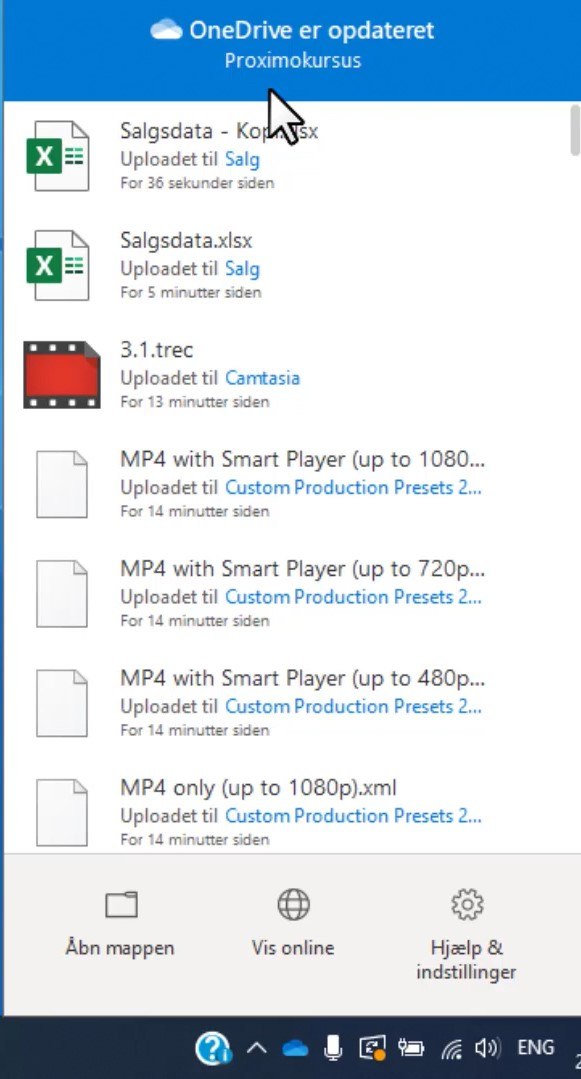Click the microphone icon in the taskbar
This screenshot has width=581, height=1079.
[333, 1048]
